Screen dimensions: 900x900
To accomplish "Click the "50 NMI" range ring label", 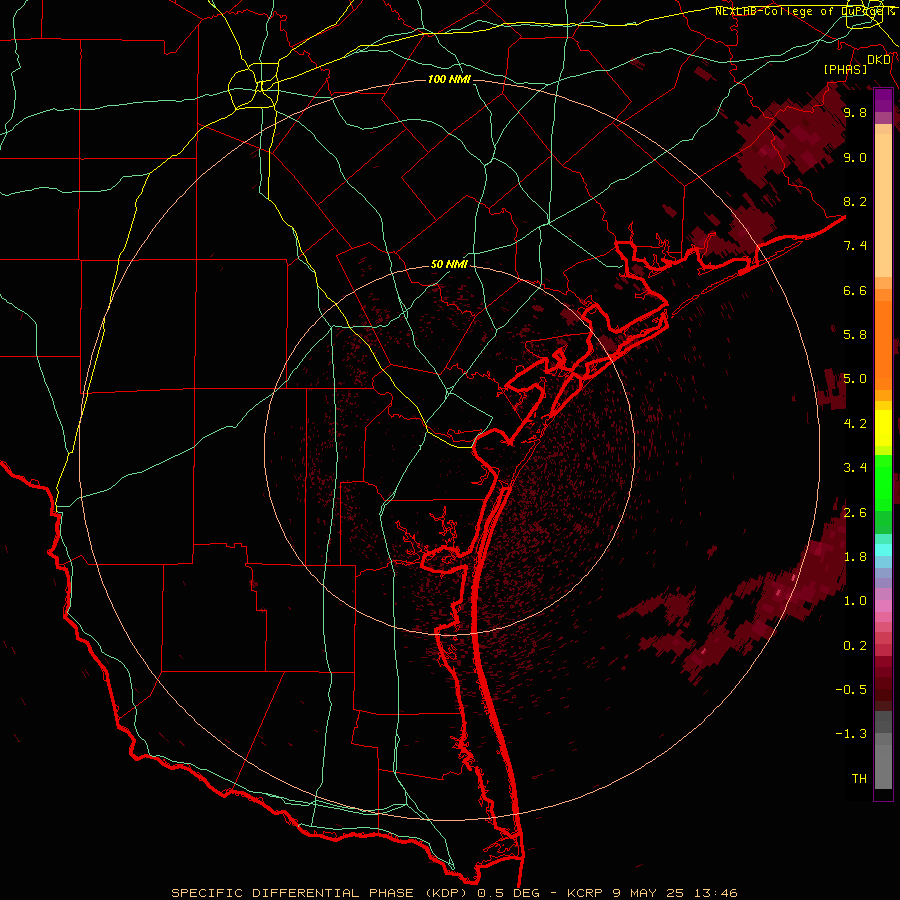I will click(449, 265).
